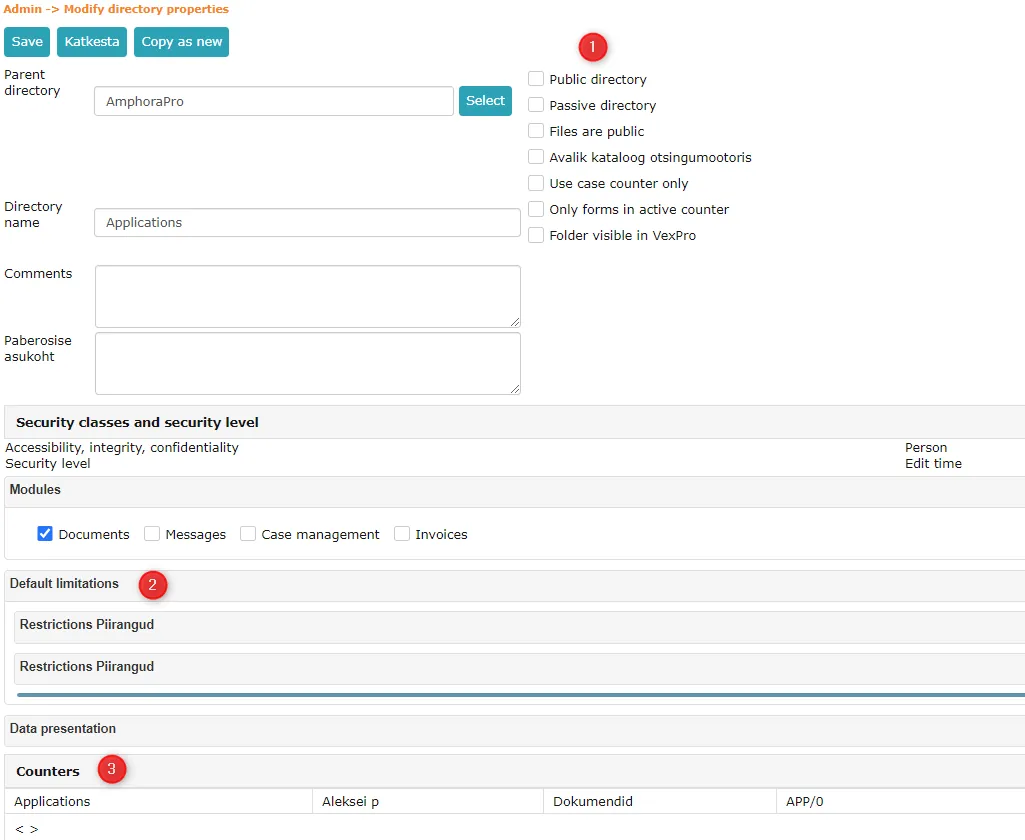Expand the Default limitations header
Screen dimensions: 1025x840
[x=514, y=584]
